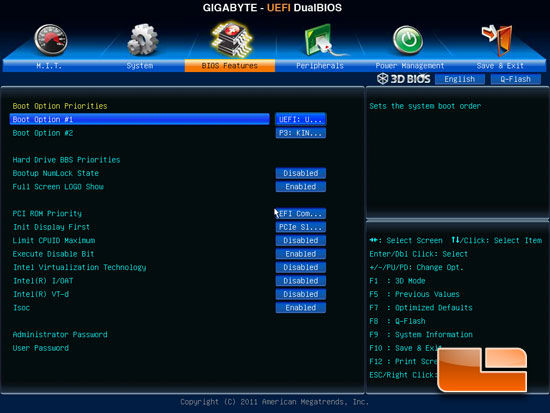The width and height of the screenshot is (550, 413).
Task: Toggle Intel(R) VT-d value
Action: click(x=301, y=294)
